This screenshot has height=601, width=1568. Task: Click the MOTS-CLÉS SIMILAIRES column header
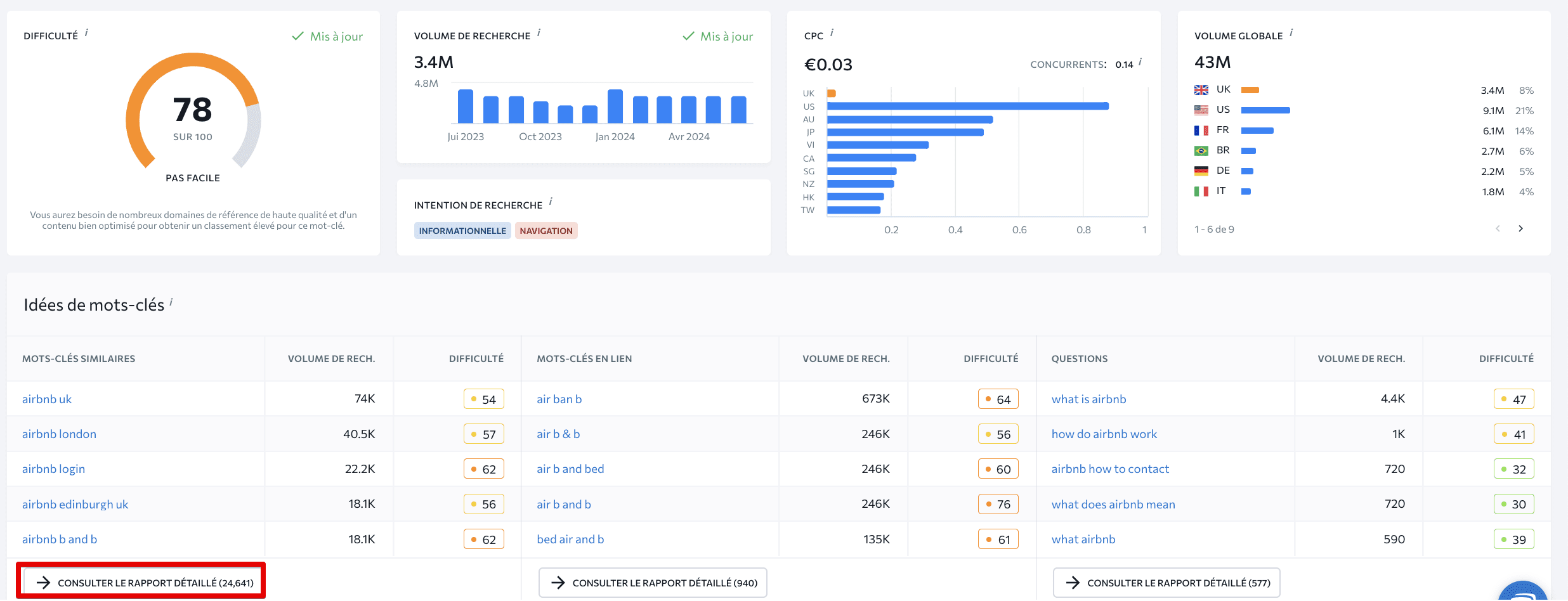[79, 359]
